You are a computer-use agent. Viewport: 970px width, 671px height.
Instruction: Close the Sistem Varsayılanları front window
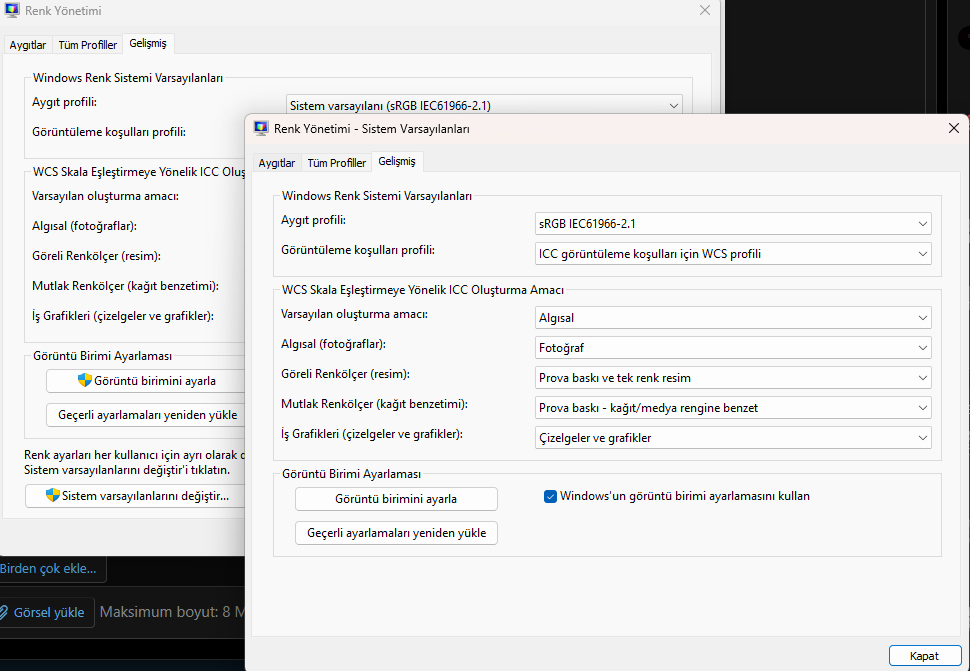pos(954,128)
